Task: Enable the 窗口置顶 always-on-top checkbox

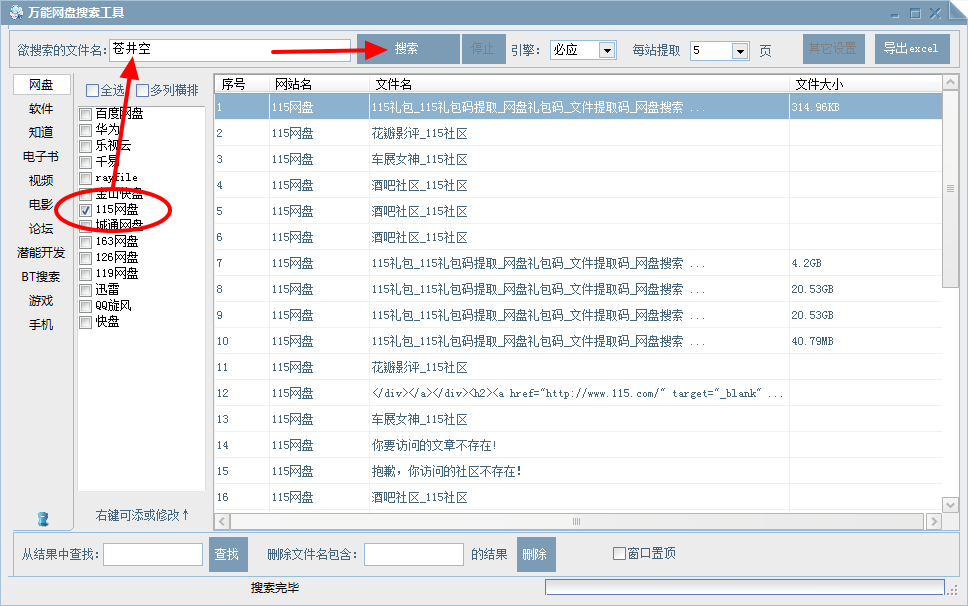Action: 619,554
